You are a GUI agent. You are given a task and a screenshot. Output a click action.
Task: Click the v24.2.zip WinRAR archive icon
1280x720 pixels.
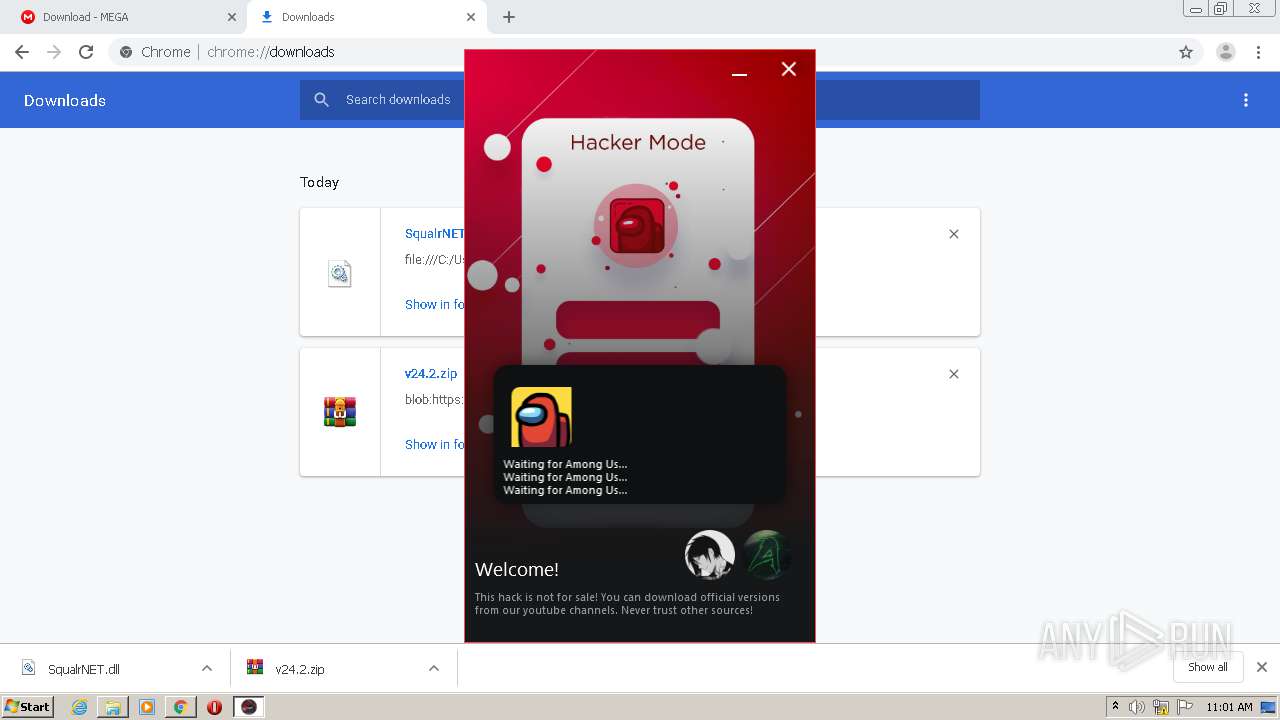(340, 411)
